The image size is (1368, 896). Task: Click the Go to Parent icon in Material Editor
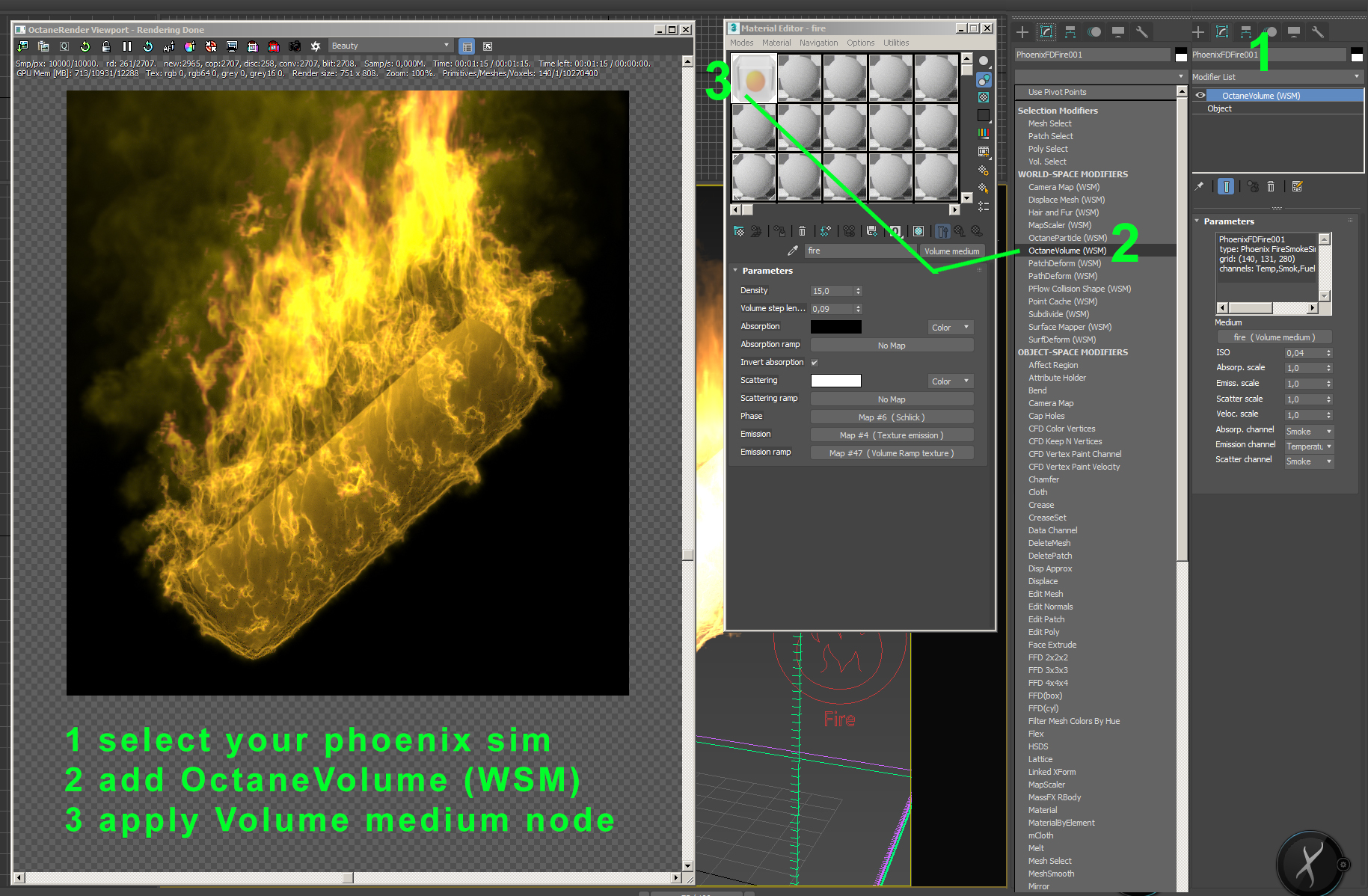point(960,231)
